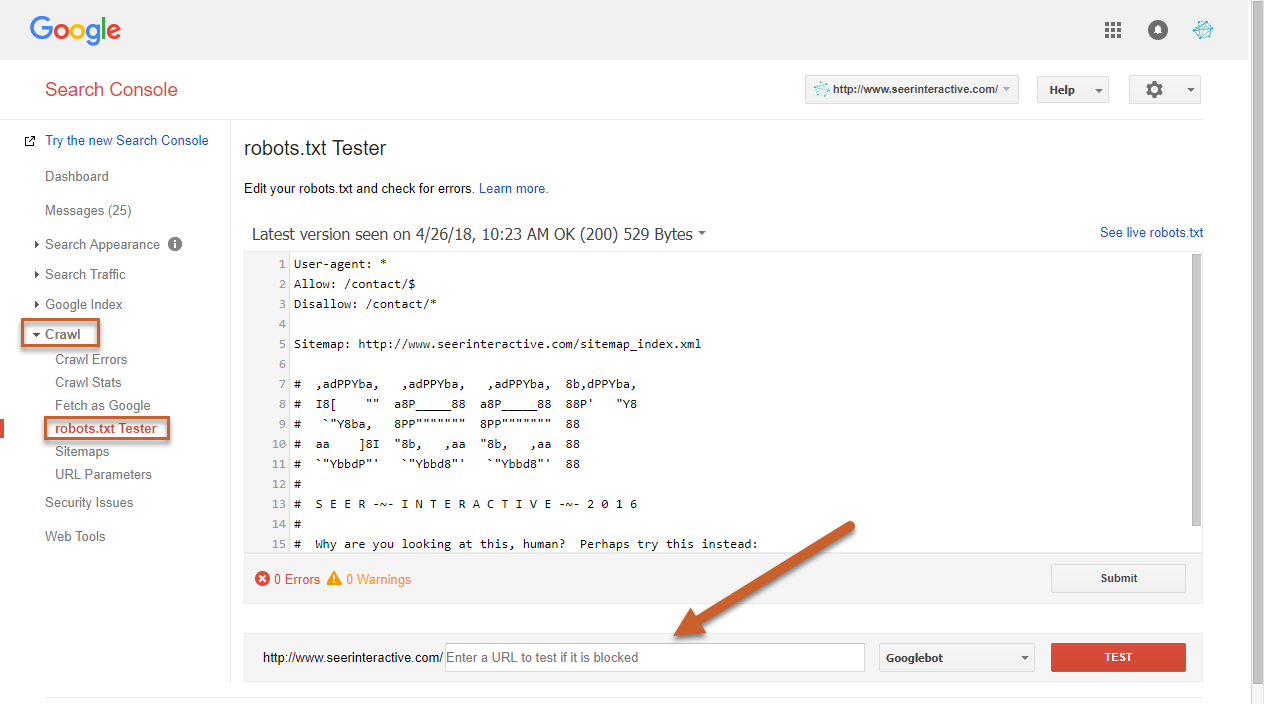Image resolution: width=1264 pixels, height=704 pixels.
Task: Expand the Search Traffic section
Action: [x=85, y=274]
